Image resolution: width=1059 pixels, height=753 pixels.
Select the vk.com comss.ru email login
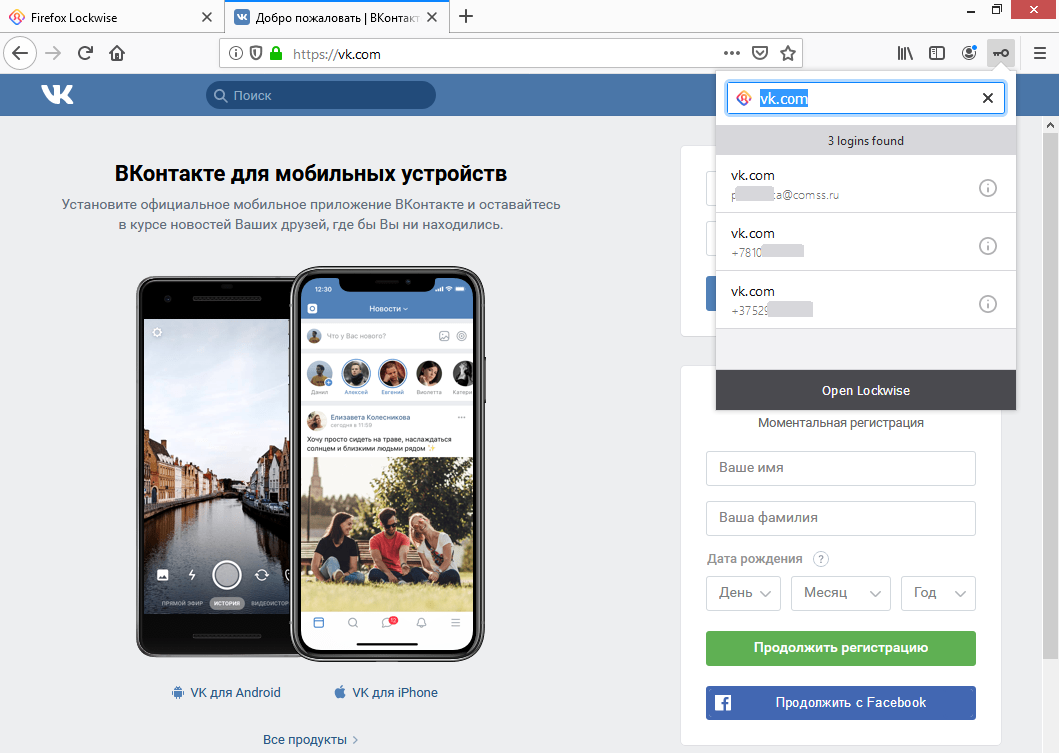pos(866,184)
